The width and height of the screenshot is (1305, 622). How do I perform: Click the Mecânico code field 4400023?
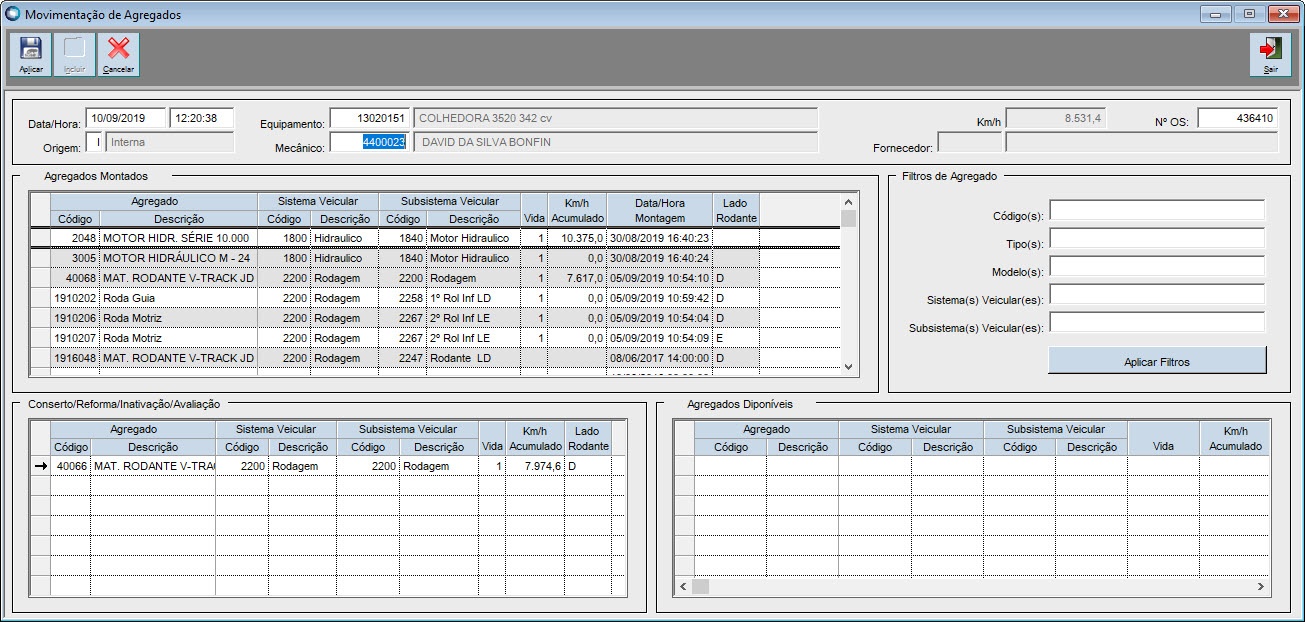(x=369, y=142)
